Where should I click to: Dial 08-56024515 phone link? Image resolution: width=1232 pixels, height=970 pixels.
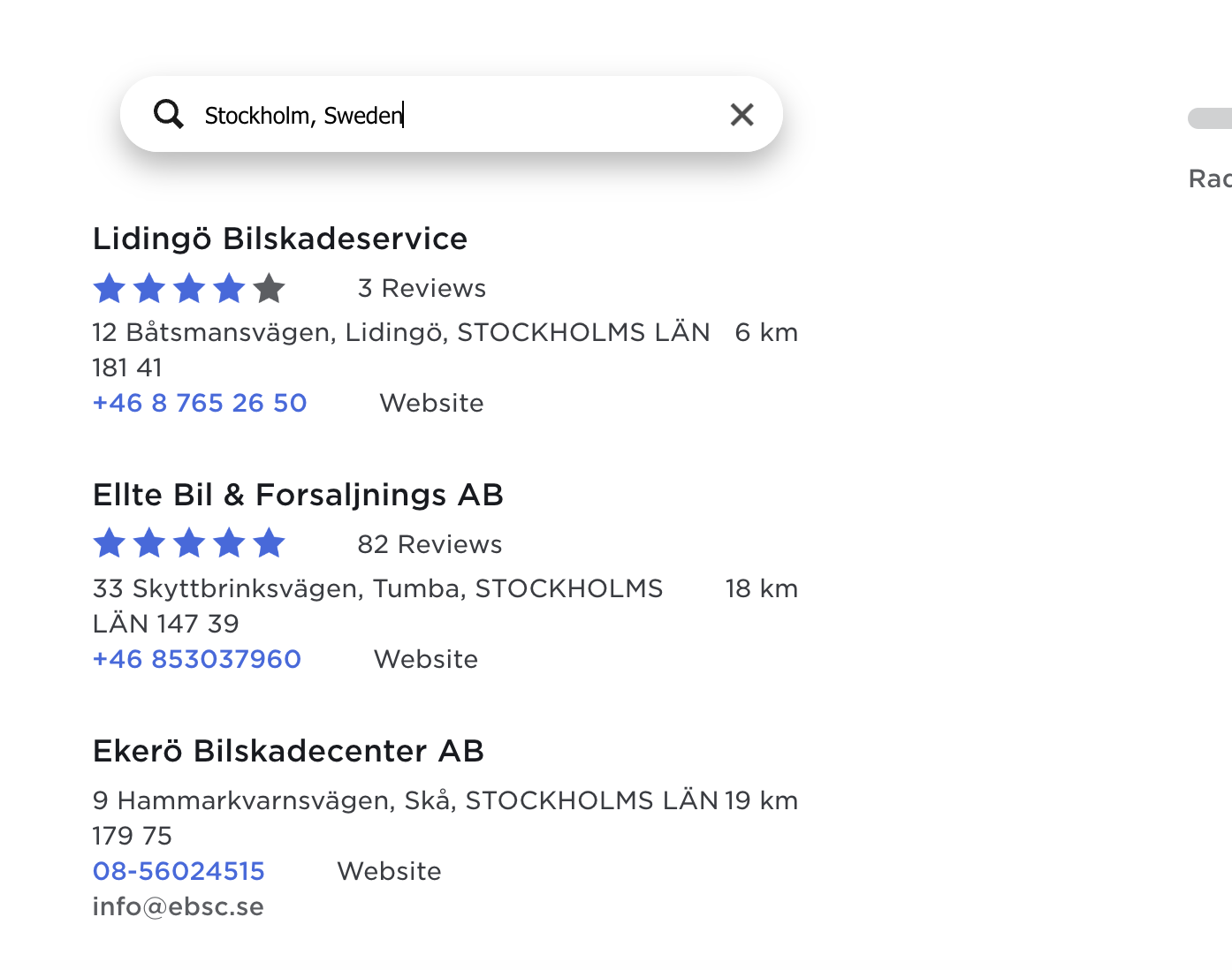pos(179,871)
